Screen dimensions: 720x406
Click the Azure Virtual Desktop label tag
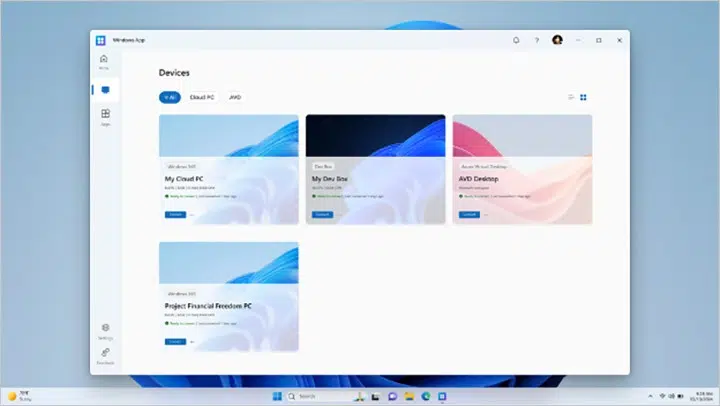(x=484, y=166)
